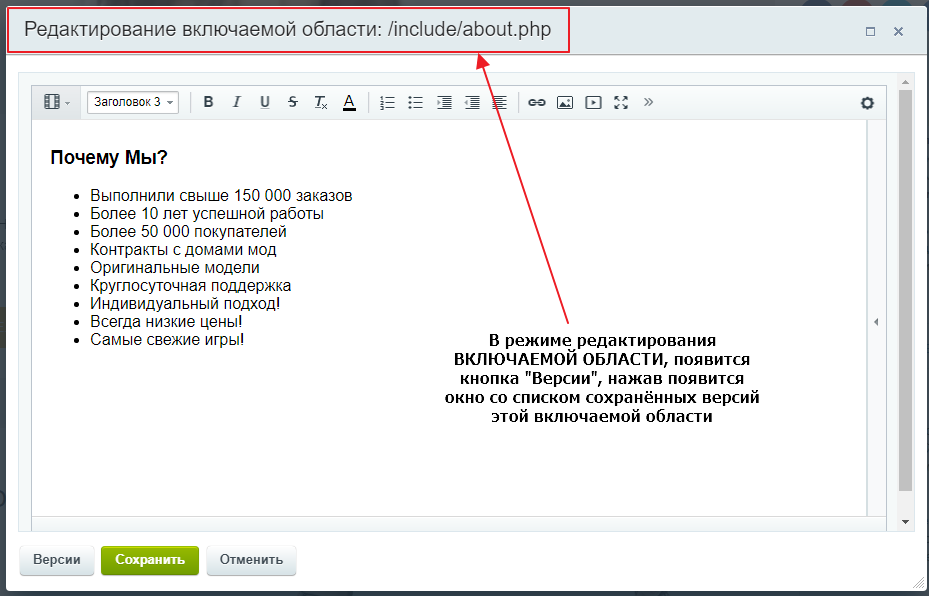This screenshot has height=596, width=929.
Task: Click the green Сохранить button
Action: tap(150, 560)
